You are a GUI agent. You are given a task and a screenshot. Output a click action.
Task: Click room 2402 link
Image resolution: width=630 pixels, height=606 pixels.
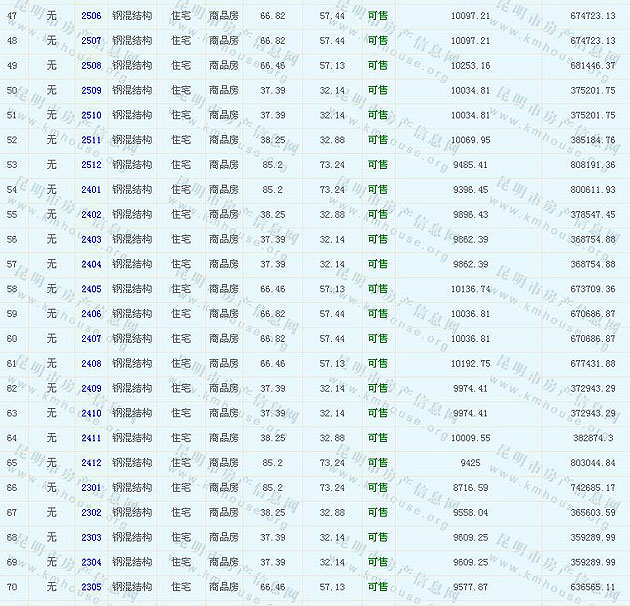click(91, 215)
